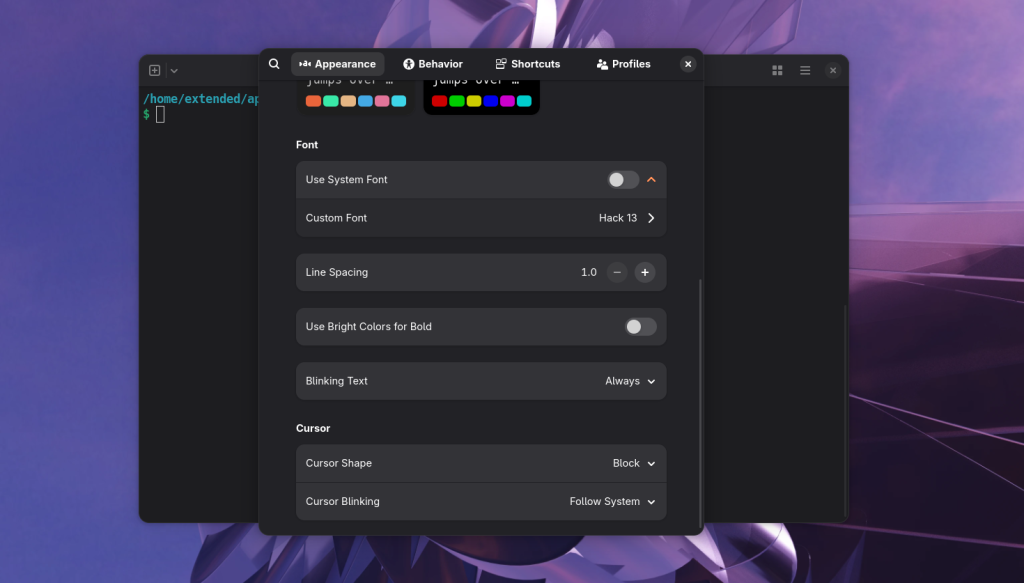1024x583 pixels.
Task: Open the Profiles tab
Action: [624, 64]
